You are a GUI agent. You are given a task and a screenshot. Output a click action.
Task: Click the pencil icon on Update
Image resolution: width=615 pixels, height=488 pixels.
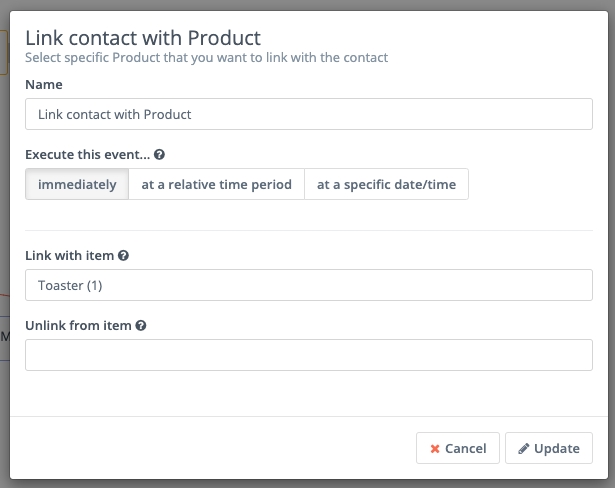523,449
